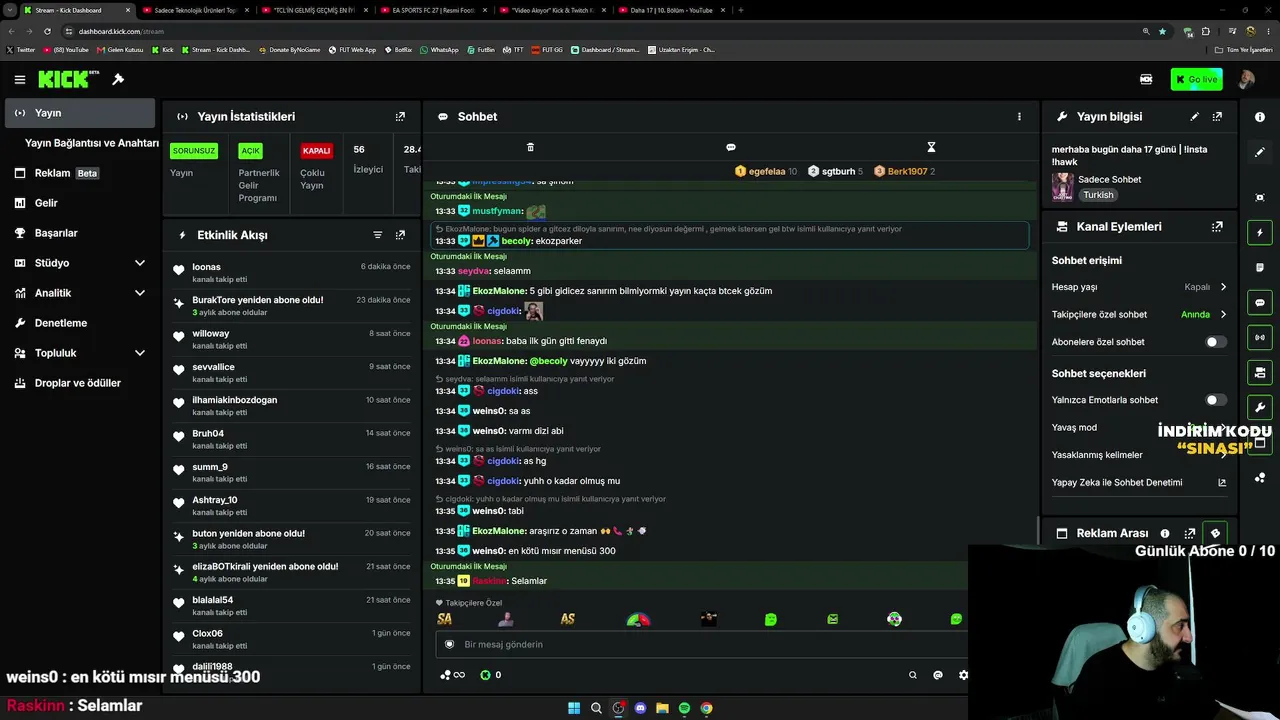The width and height of the screenshot is (1280, 720).
Task: Click the Bir mesaj gönderin input
Action: point(700,644)
